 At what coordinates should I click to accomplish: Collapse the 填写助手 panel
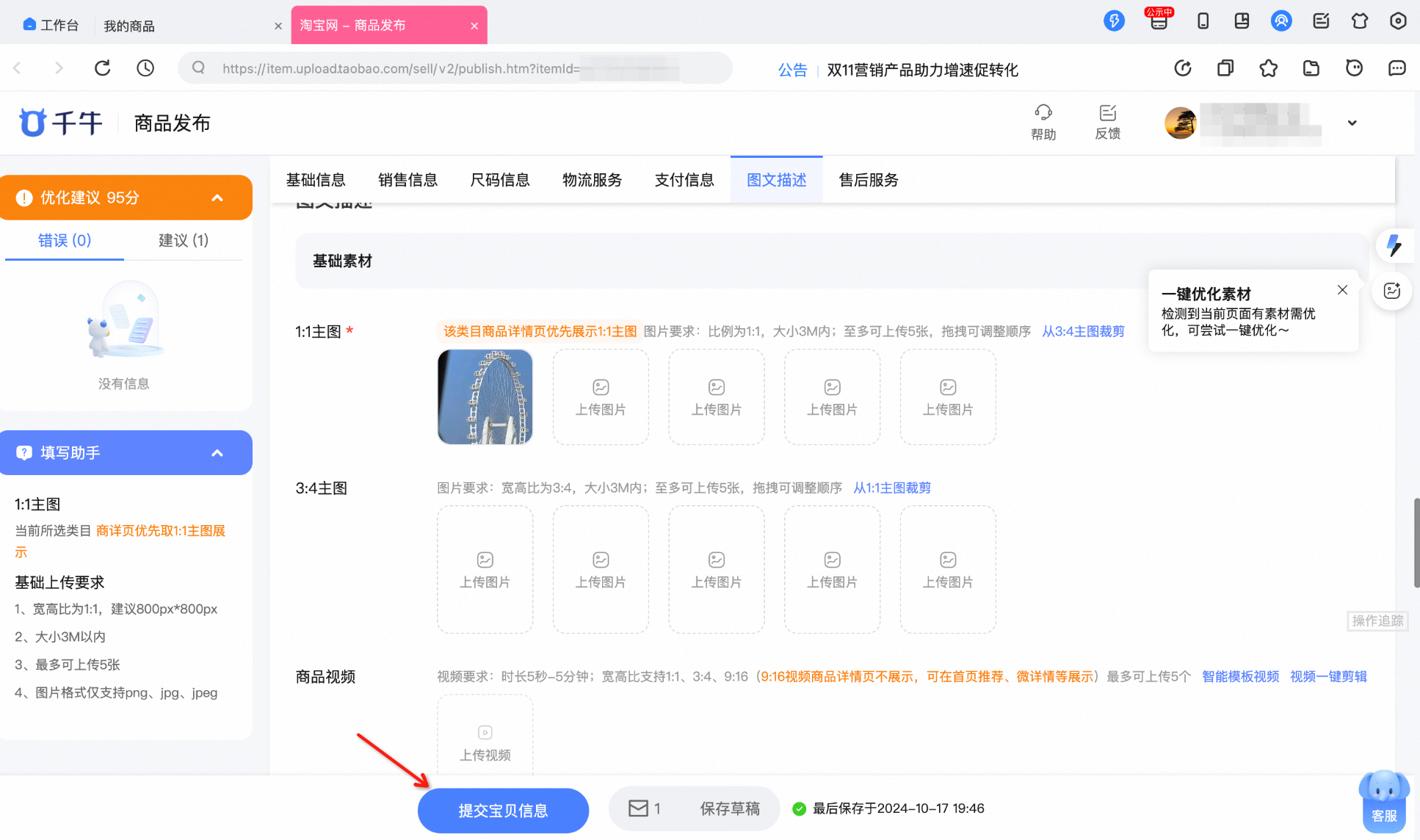pos(217,453)
